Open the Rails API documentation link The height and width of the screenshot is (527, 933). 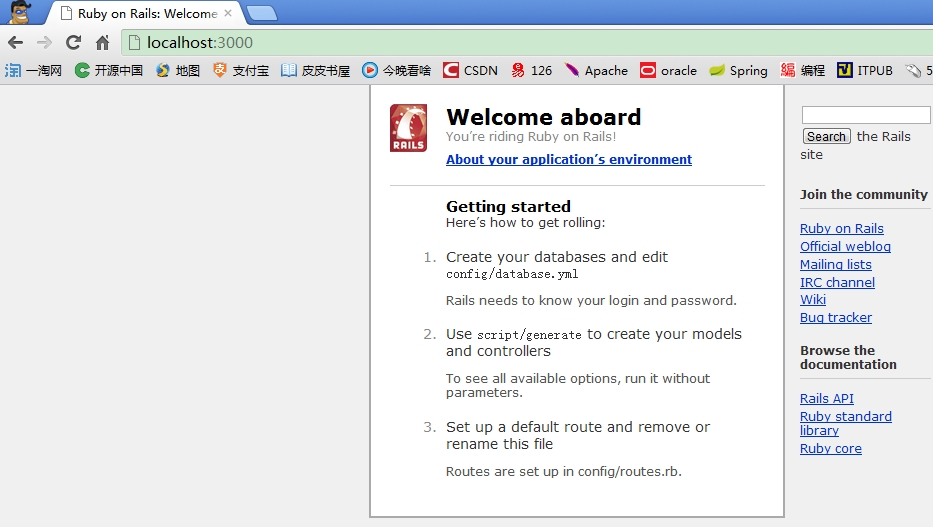[826, 399]
